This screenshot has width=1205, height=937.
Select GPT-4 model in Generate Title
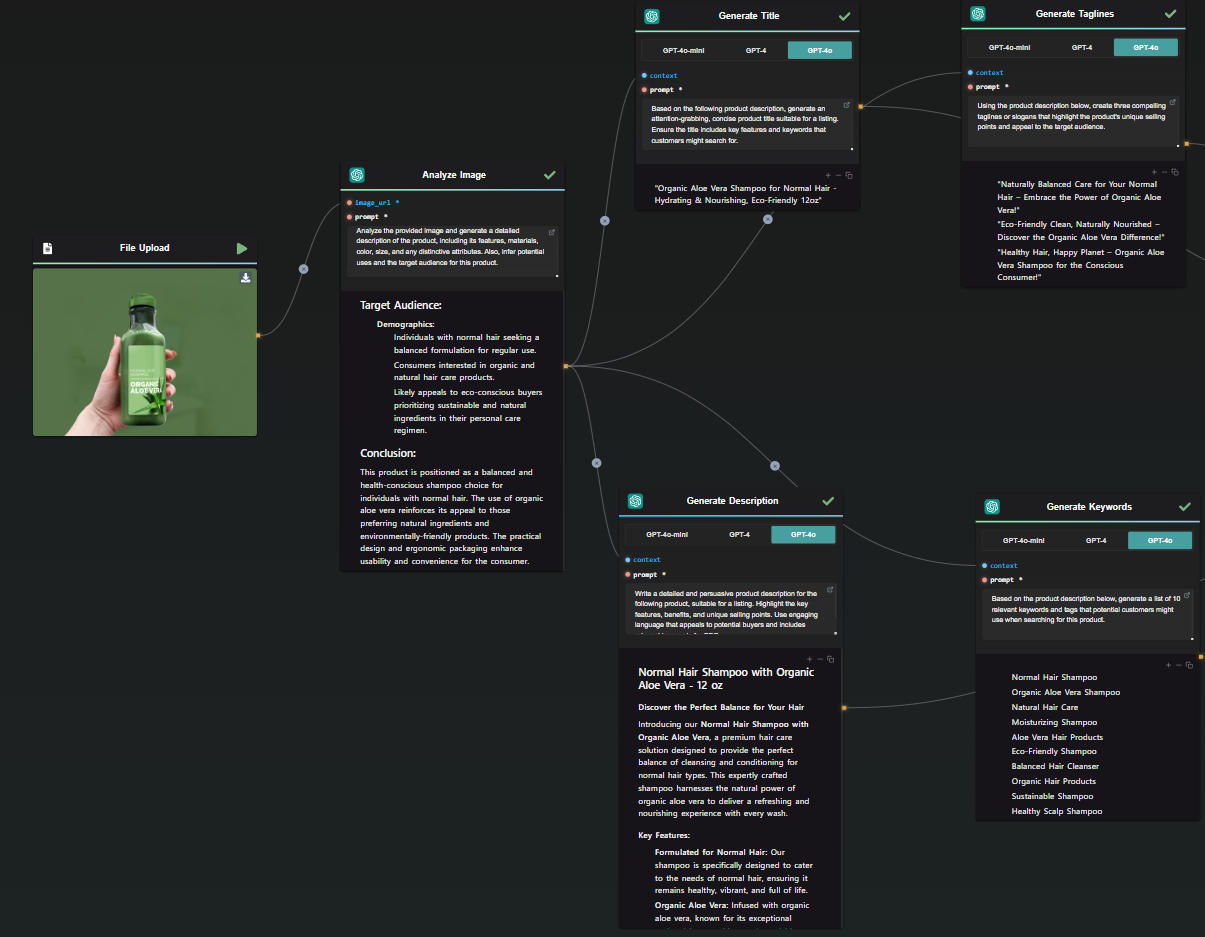tap(755, 50)
